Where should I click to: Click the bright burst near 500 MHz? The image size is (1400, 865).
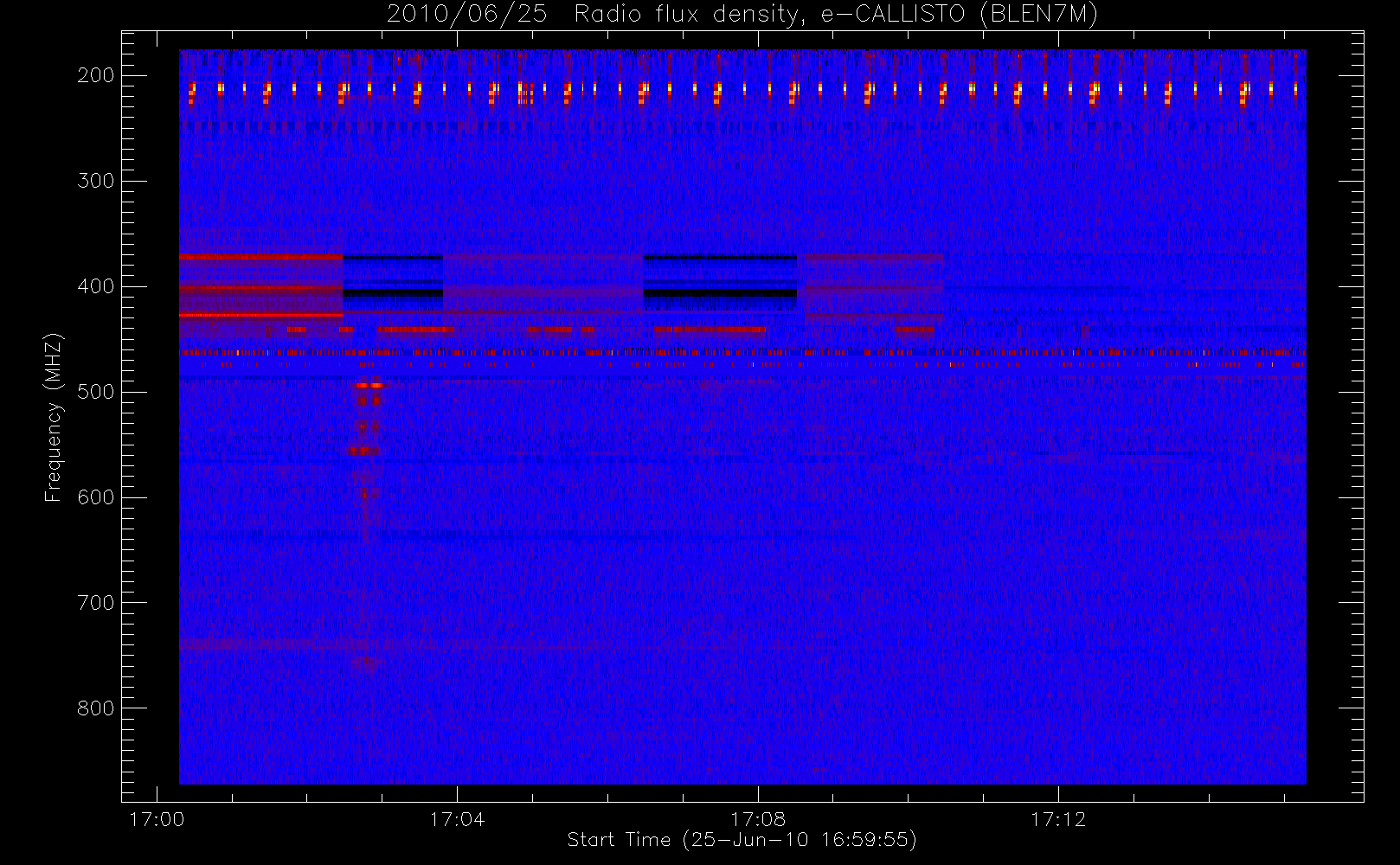pos(369,385)
